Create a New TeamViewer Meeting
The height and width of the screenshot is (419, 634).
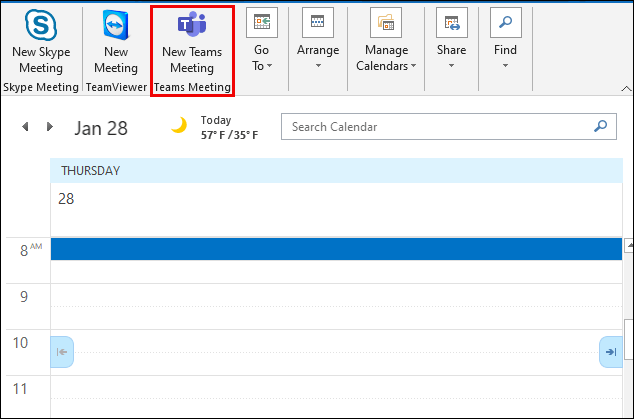[116, 42]
